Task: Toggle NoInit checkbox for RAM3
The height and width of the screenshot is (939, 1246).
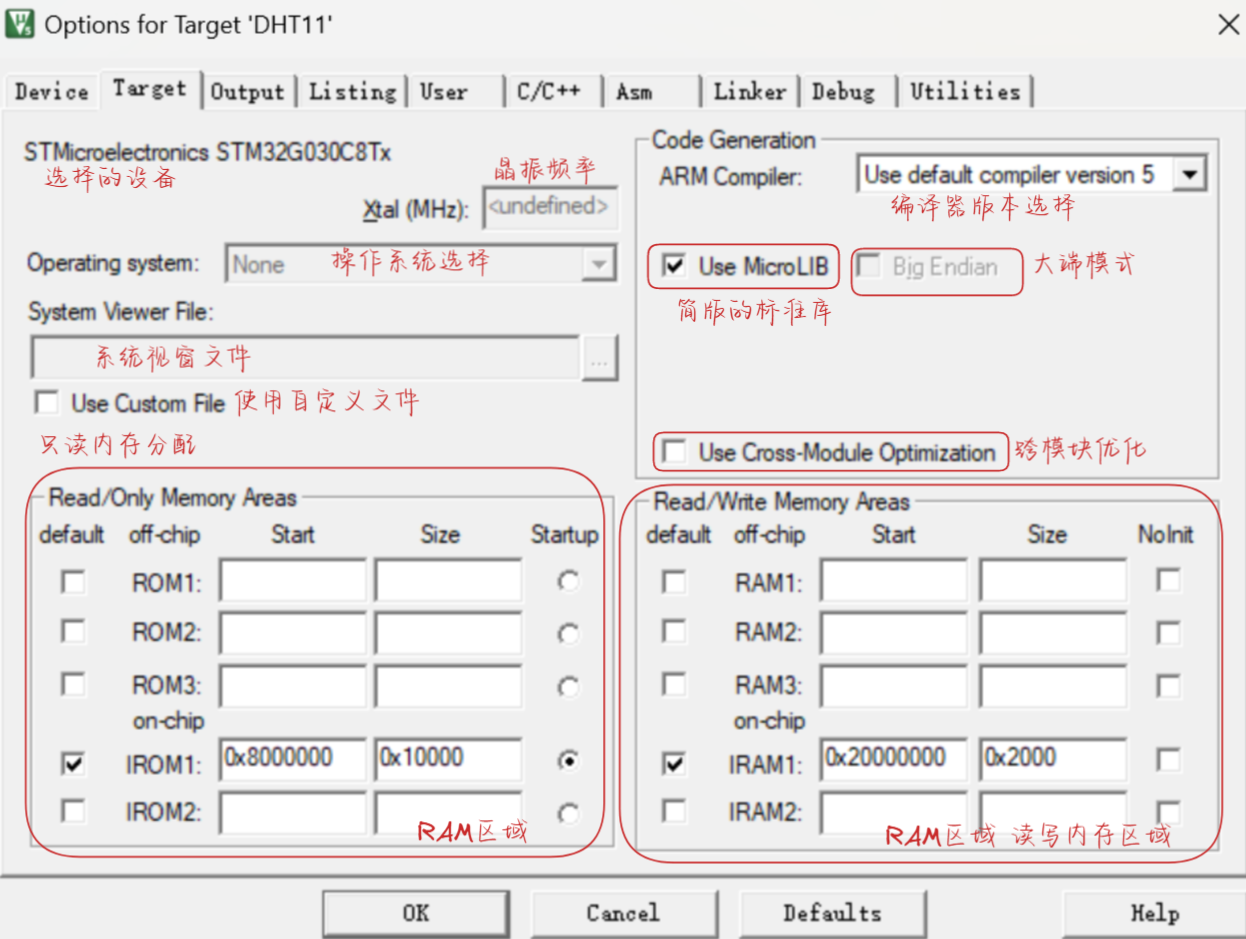Action: click(1168, 685)
